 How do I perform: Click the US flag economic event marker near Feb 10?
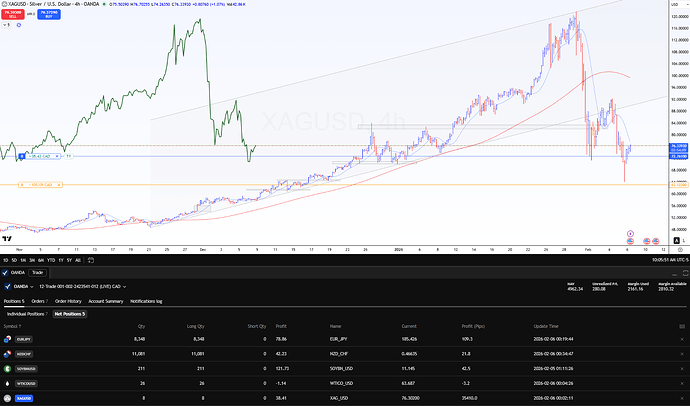(646, 241)
